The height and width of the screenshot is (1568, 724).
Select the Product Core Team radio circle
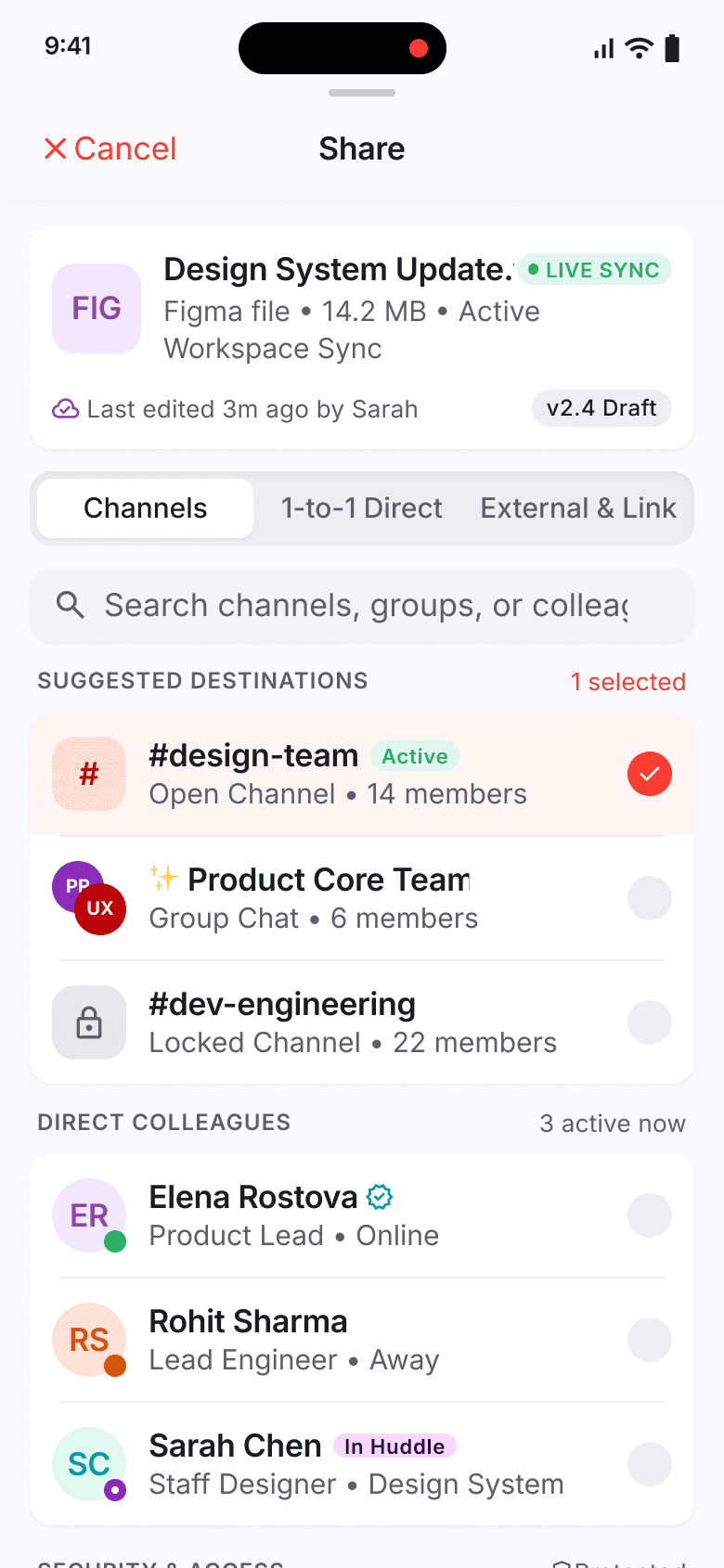pos(650,898)
